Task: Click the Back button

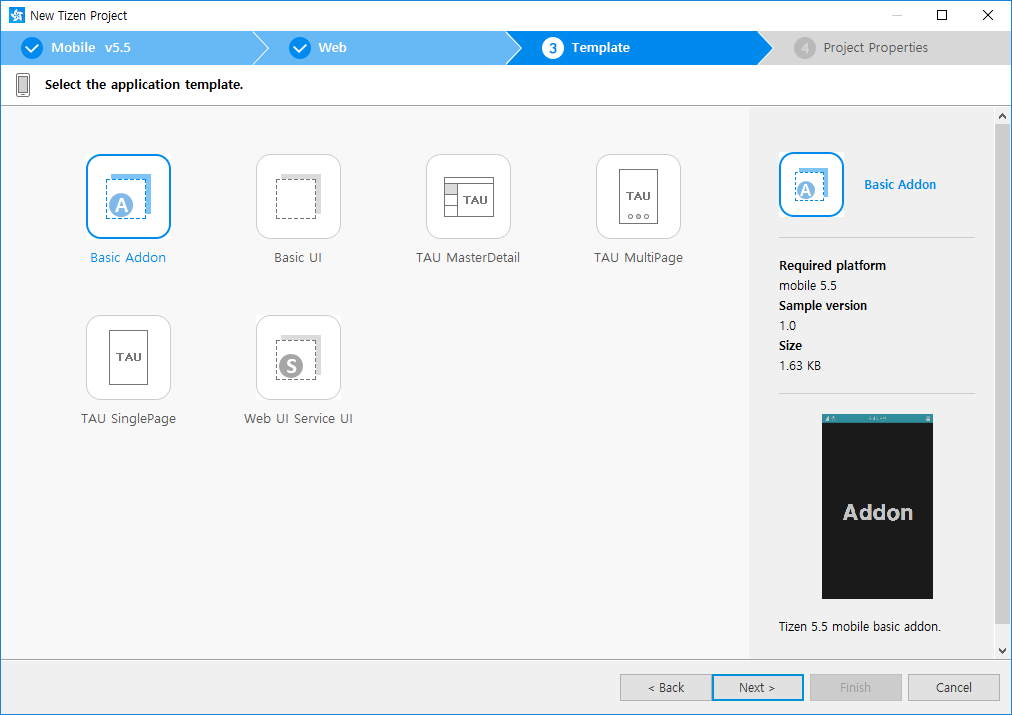Action: coord(665,687)
